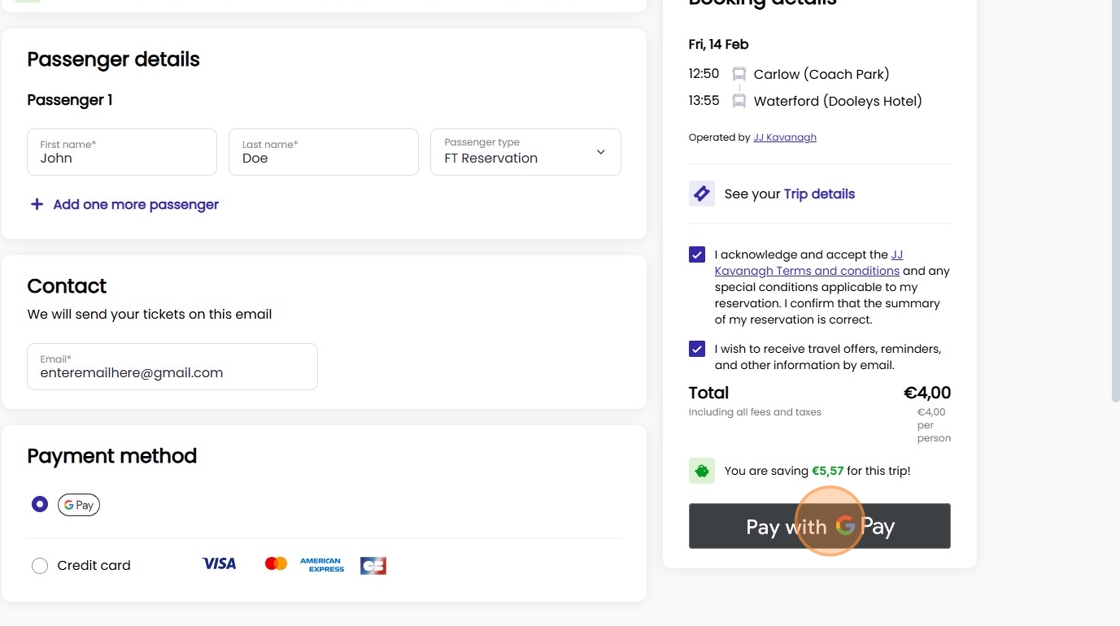Click the Email input field

(x=172, y=367)
